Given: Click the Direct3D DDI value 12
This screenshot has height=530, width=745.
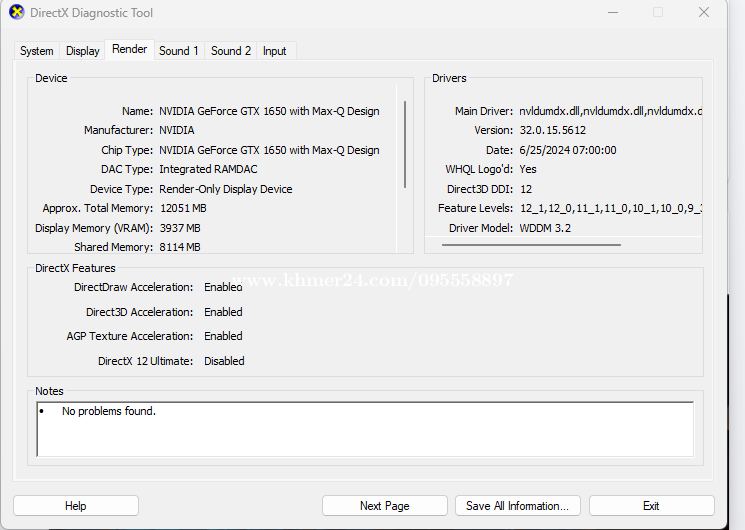Looking at the screenshot, I should point(526,189).
